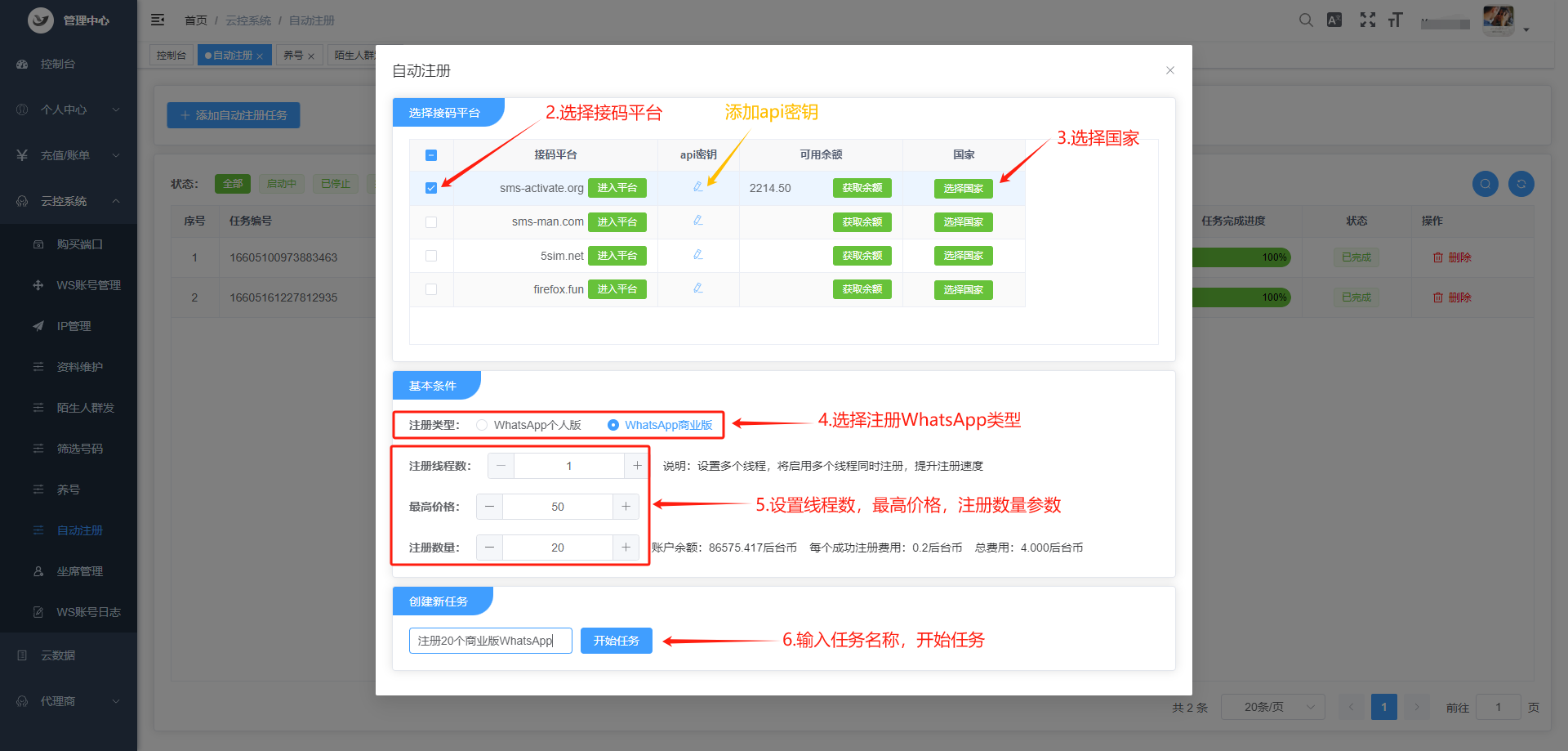Select WhatsApp个人版 radio option

pyautogui.click(x=482, y=425)
